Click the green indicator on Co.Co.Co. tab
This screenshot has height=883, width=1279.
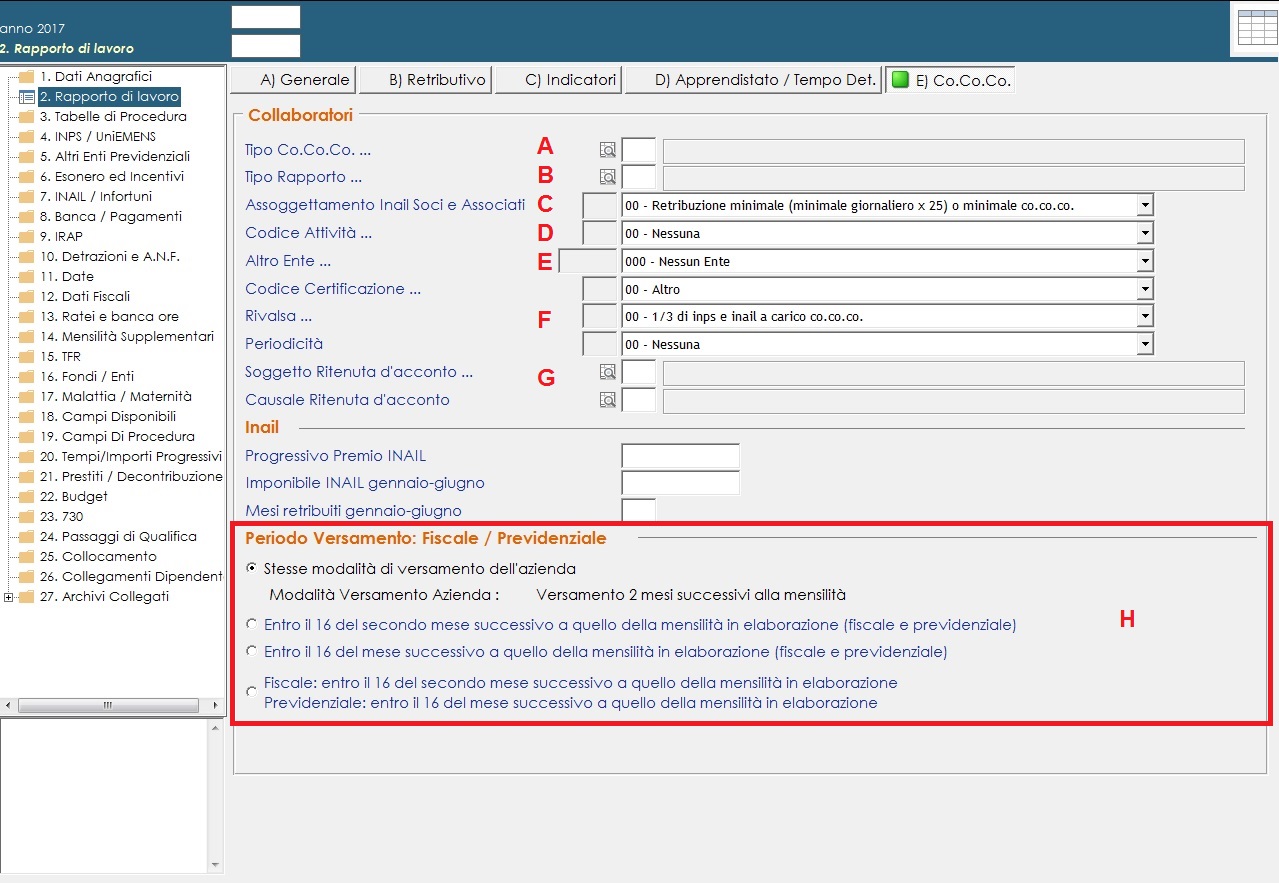[x=900, y=80]
